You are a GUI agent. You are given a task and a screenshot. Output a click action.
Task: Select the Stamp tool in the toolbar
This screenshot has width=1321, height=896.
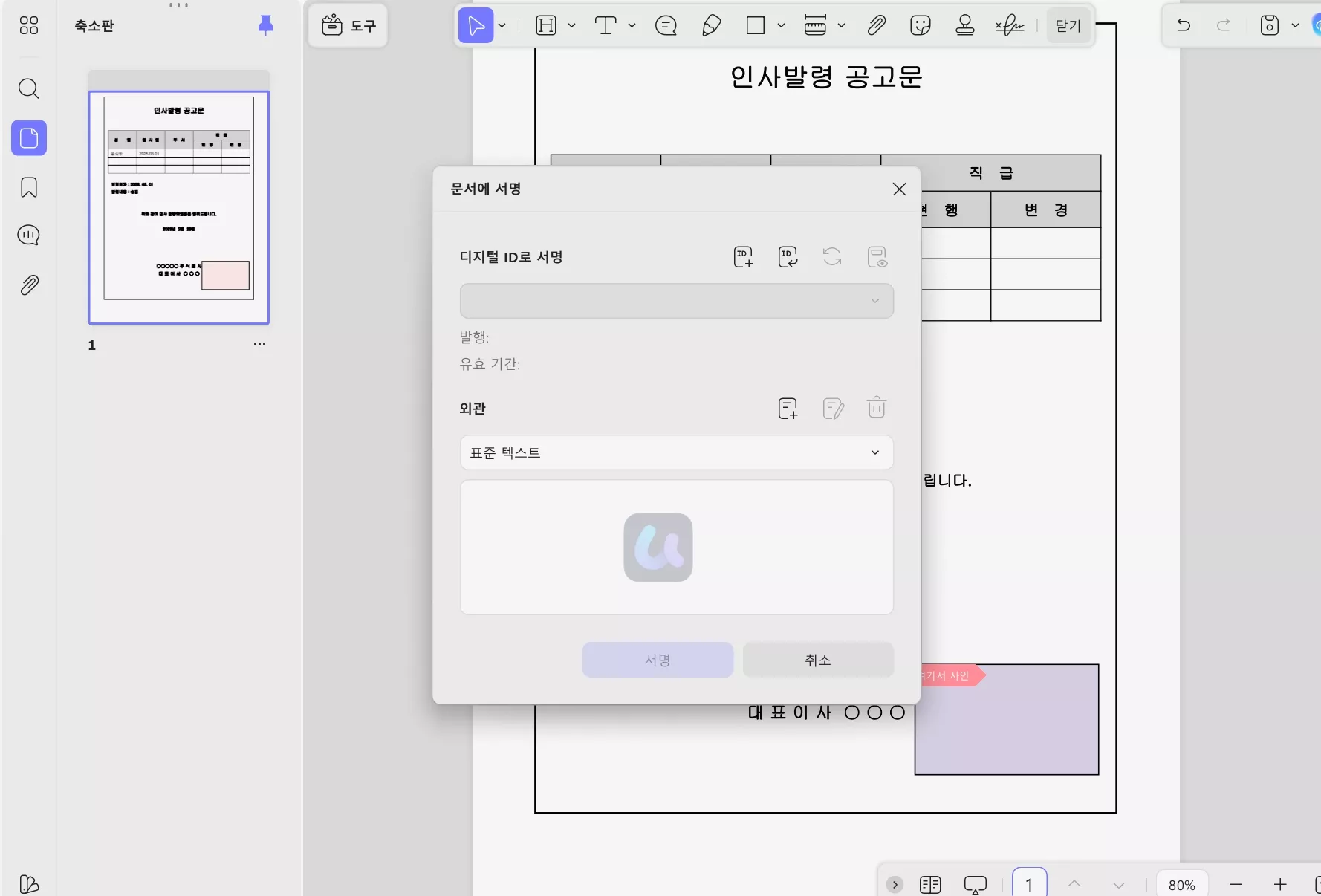964,25
